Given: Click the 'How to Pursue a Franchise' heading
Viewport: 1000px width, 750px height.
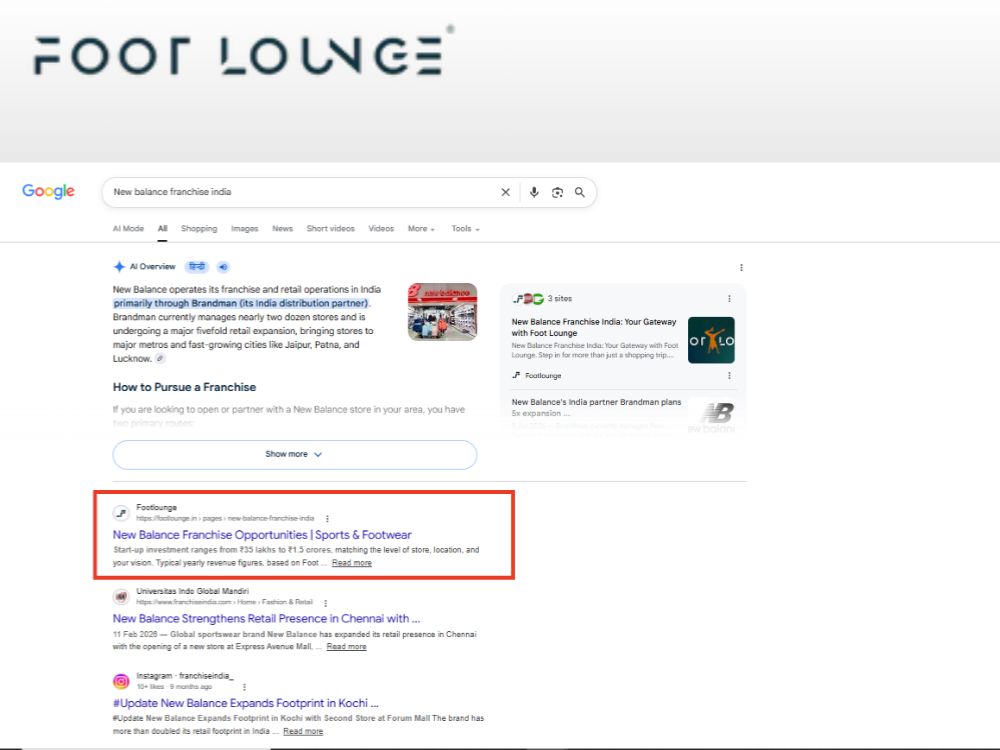Looking at the screenshot, I should coord(184,387).
